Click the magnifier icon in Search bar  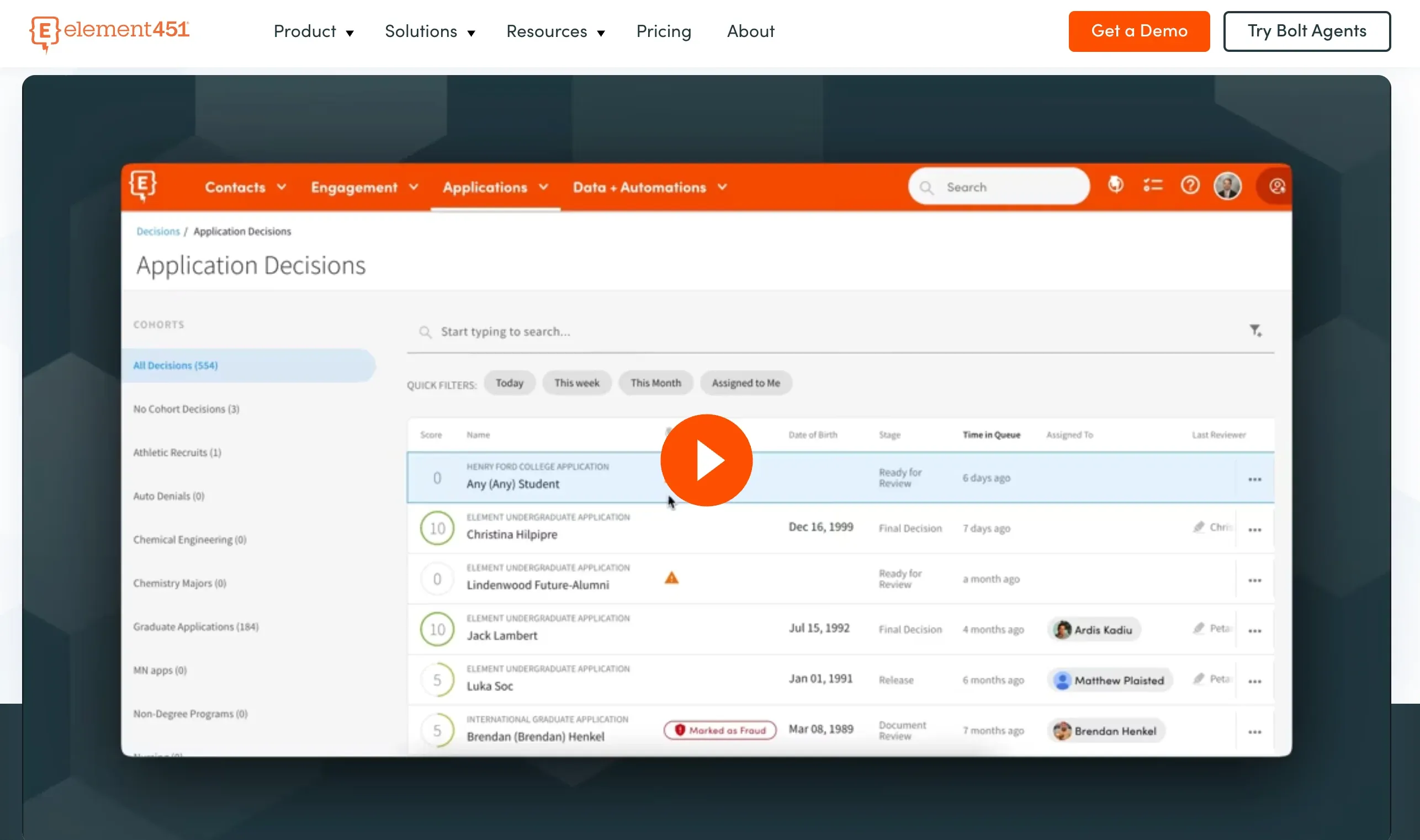[x=926, y=187]
